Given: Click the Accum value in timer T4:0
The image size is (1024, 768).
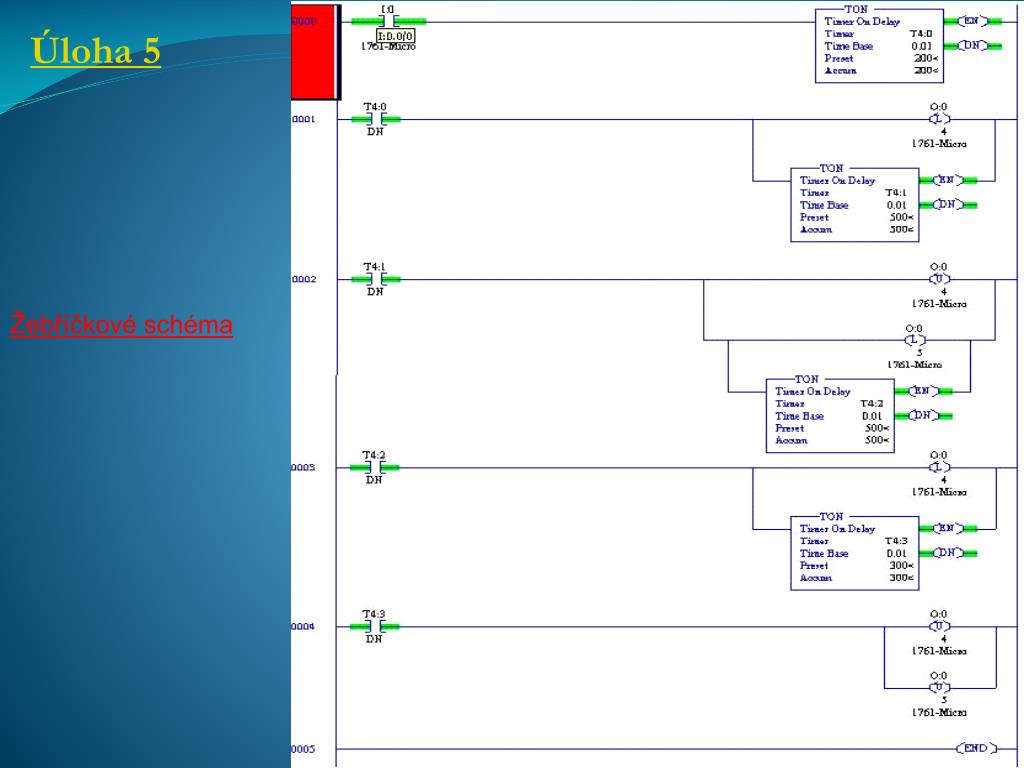Looking at the screenshot, I should click(x=926, y=70).
